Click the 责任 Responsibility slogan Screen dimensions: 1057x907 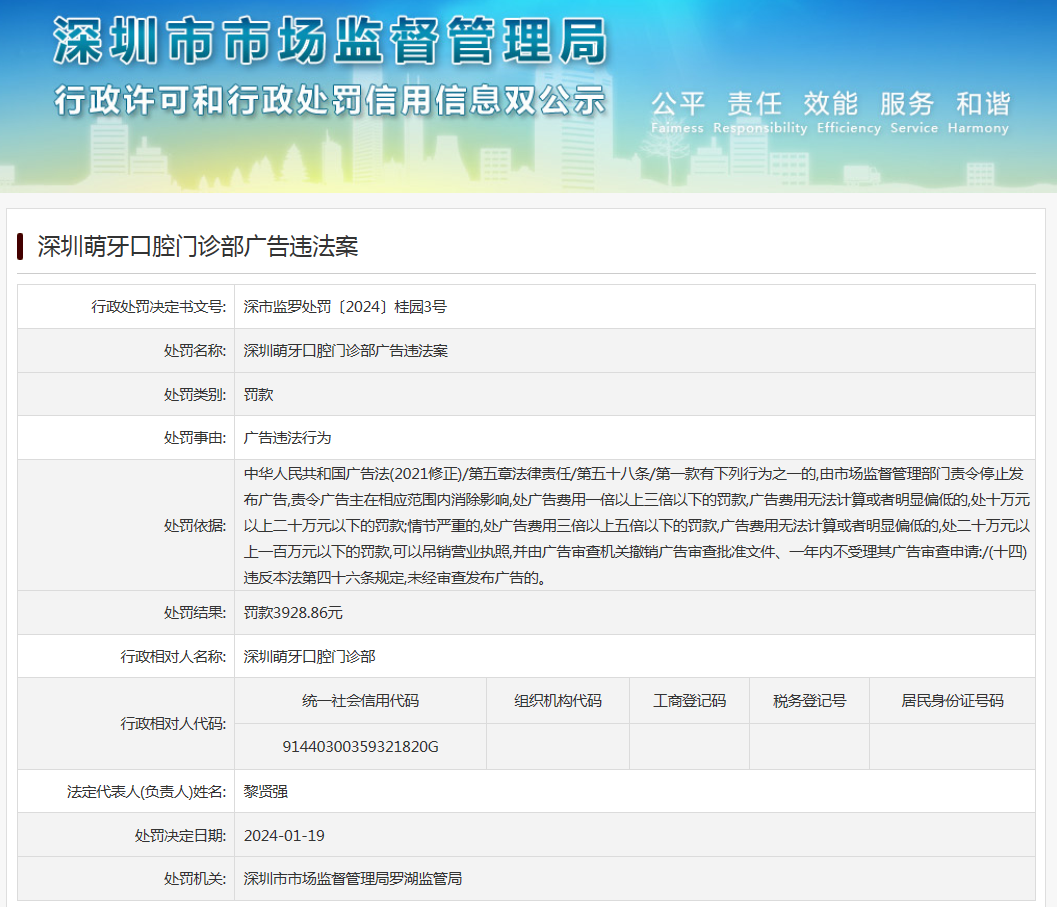pyautogui.click(x=760, y=113)
